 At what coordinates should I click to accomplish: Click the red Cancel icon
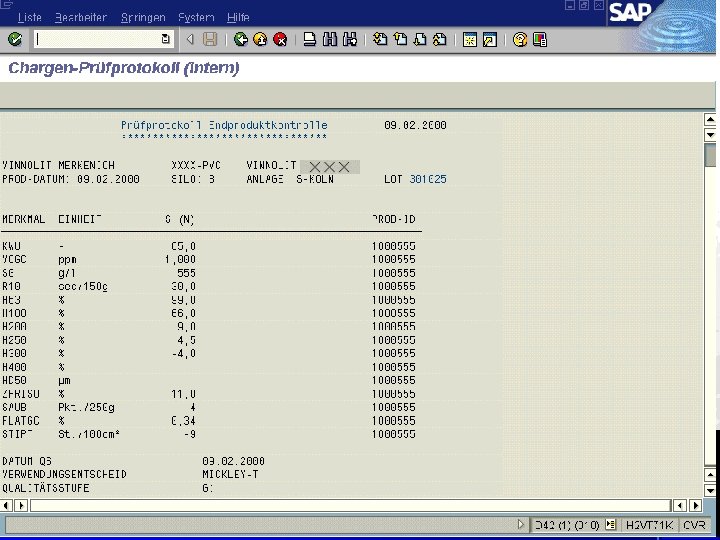click(x=280, y=39)
